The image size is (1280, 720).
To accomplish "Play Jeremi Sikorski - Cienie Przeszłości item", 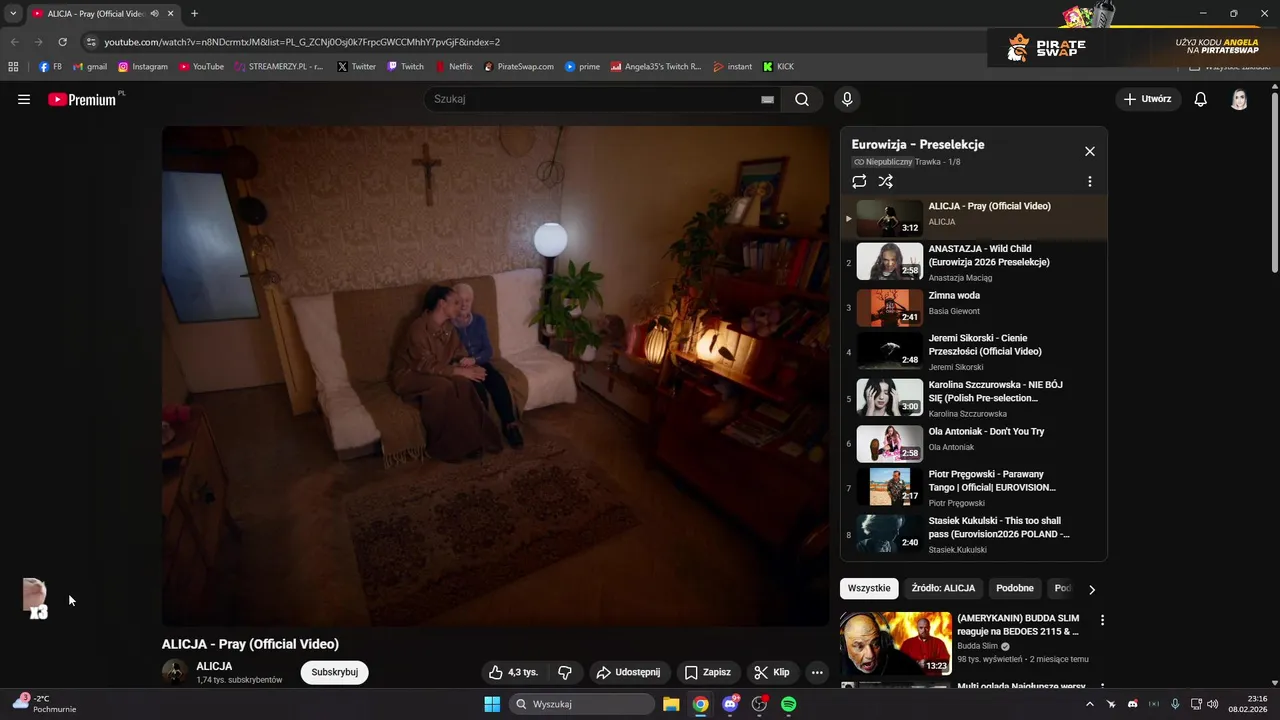I will point(973,351).
